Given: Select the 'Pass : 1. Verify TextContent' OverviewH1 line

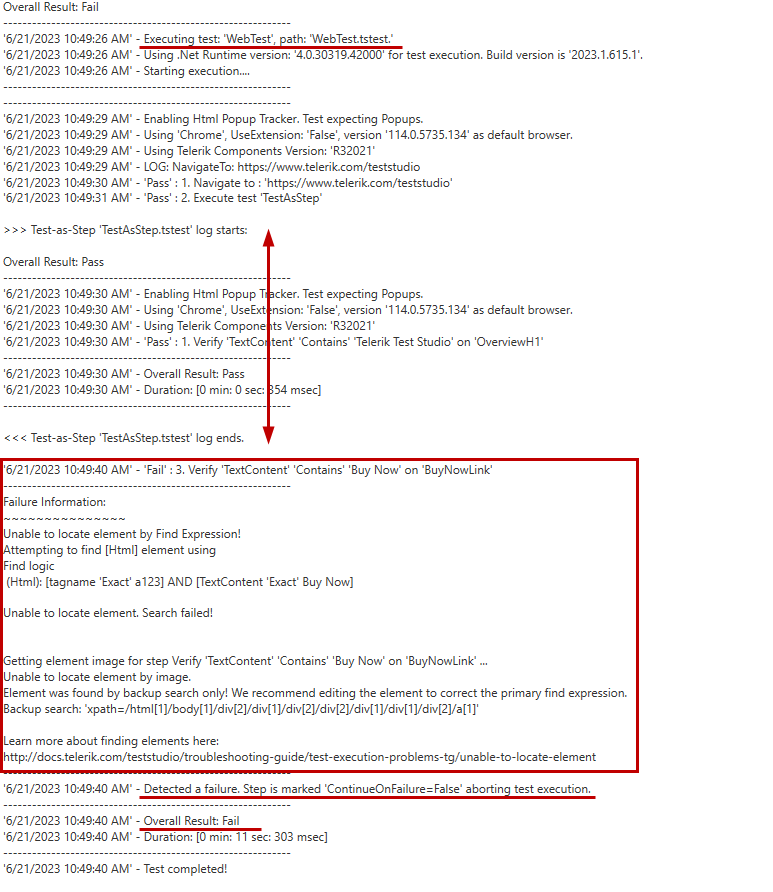Looking at the screenshot, I should (x=273, y=341).
